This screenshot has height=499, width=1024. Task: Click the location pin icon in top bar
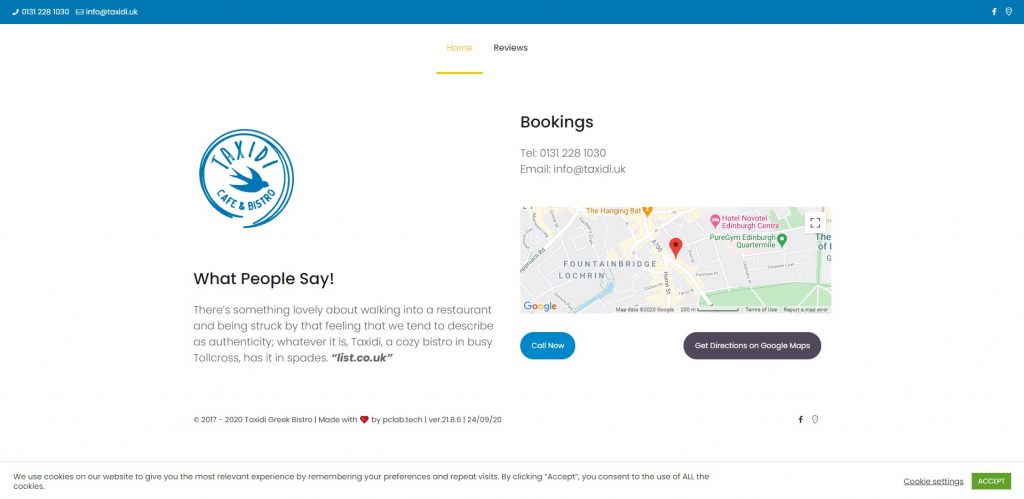coord(1008,12)
